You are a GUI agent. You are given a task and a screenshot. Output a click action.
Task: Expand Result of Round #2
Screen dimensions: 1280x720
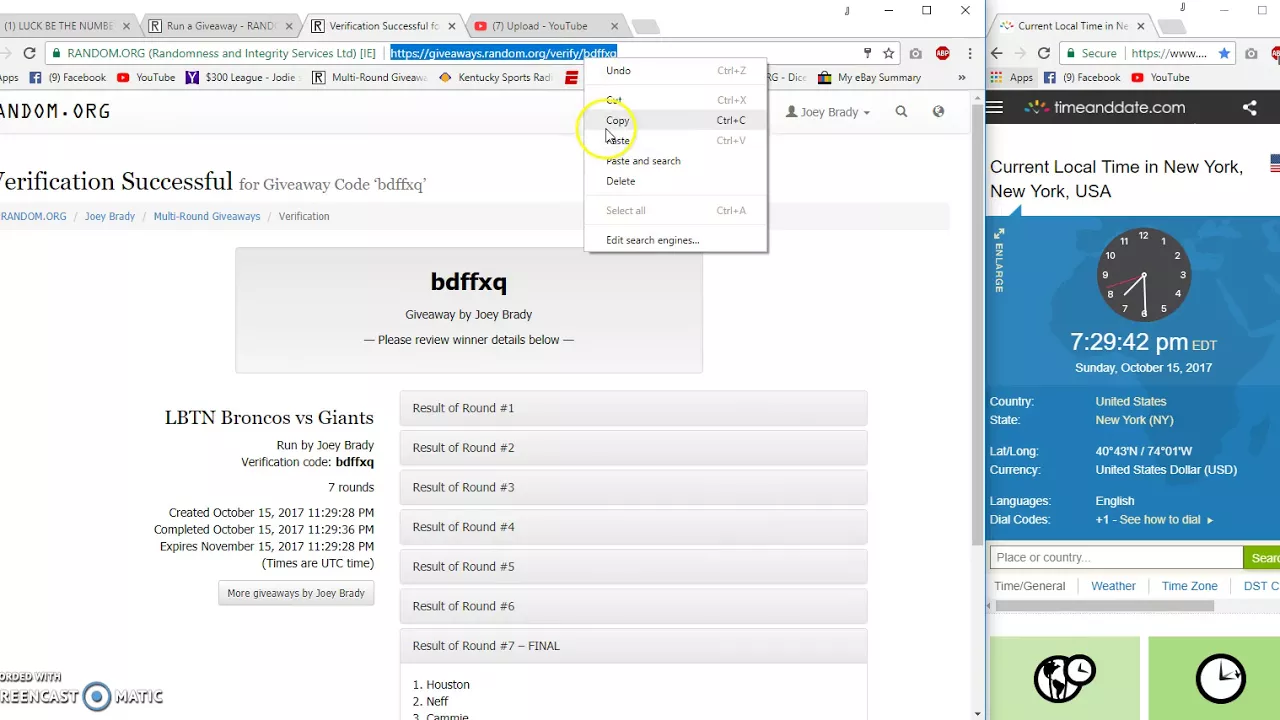point(633,448)
